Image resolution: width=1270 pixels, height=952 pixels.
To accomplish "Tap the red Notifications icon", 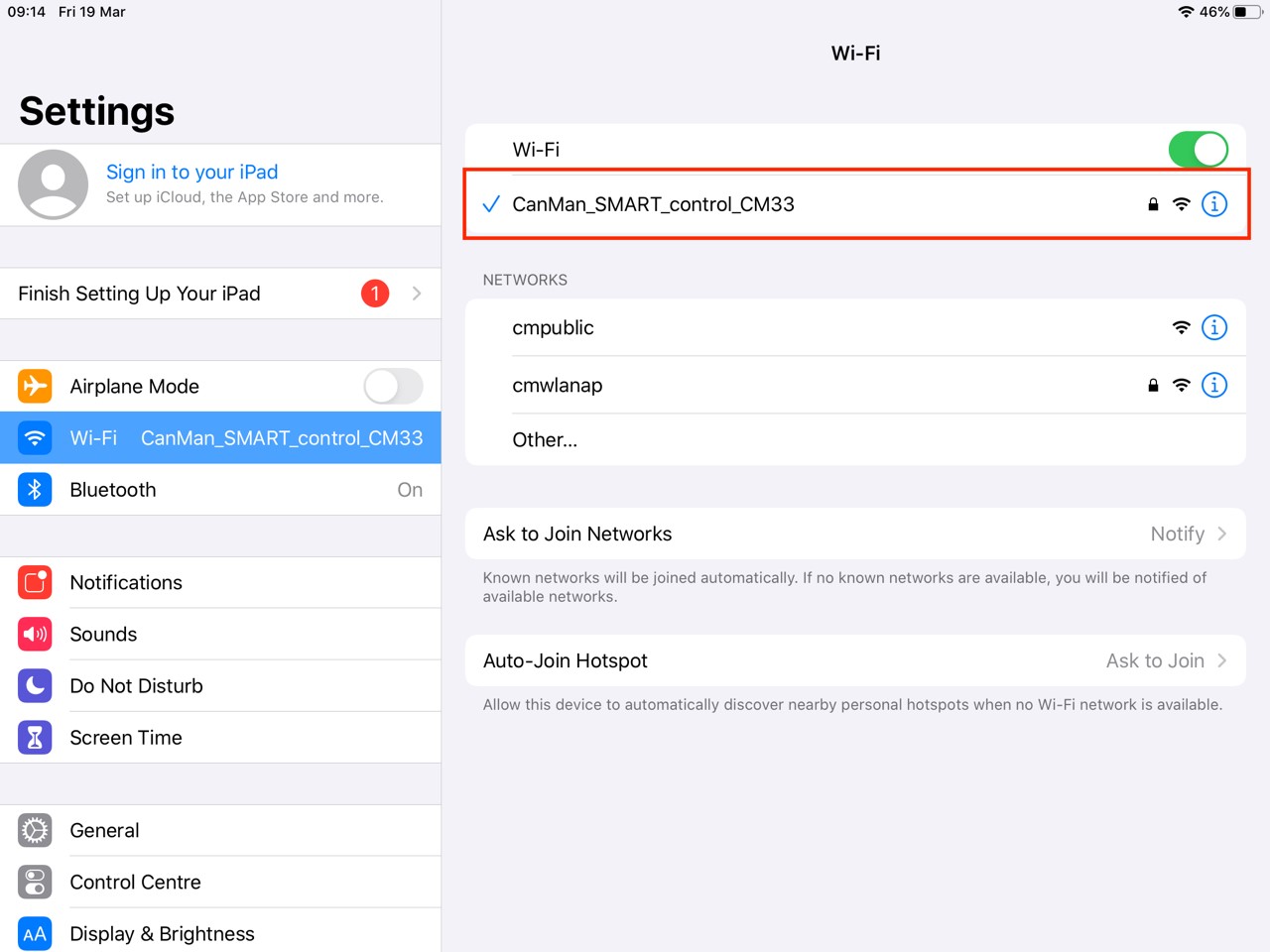I will [35, 582].
